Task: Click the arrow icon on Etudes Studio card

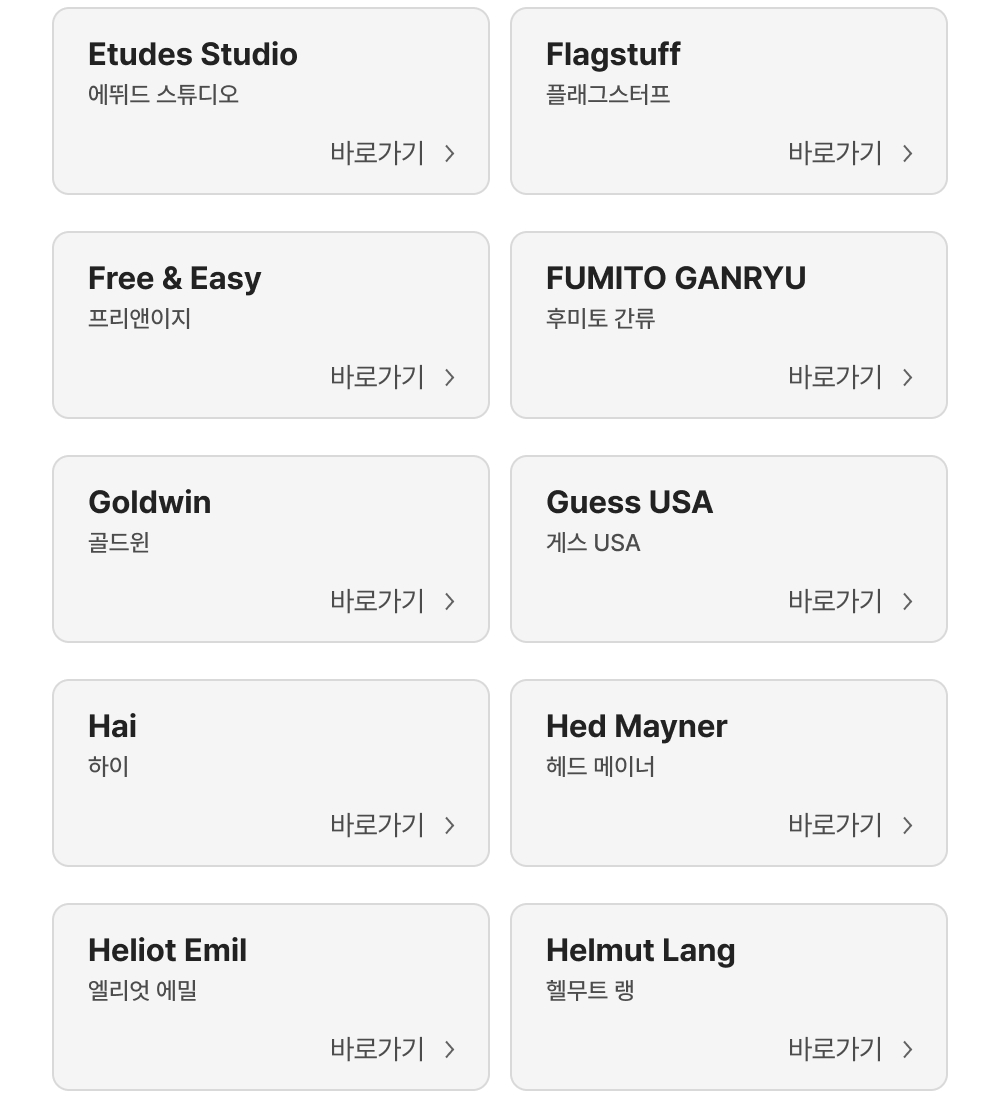Action: click(450, 153)
